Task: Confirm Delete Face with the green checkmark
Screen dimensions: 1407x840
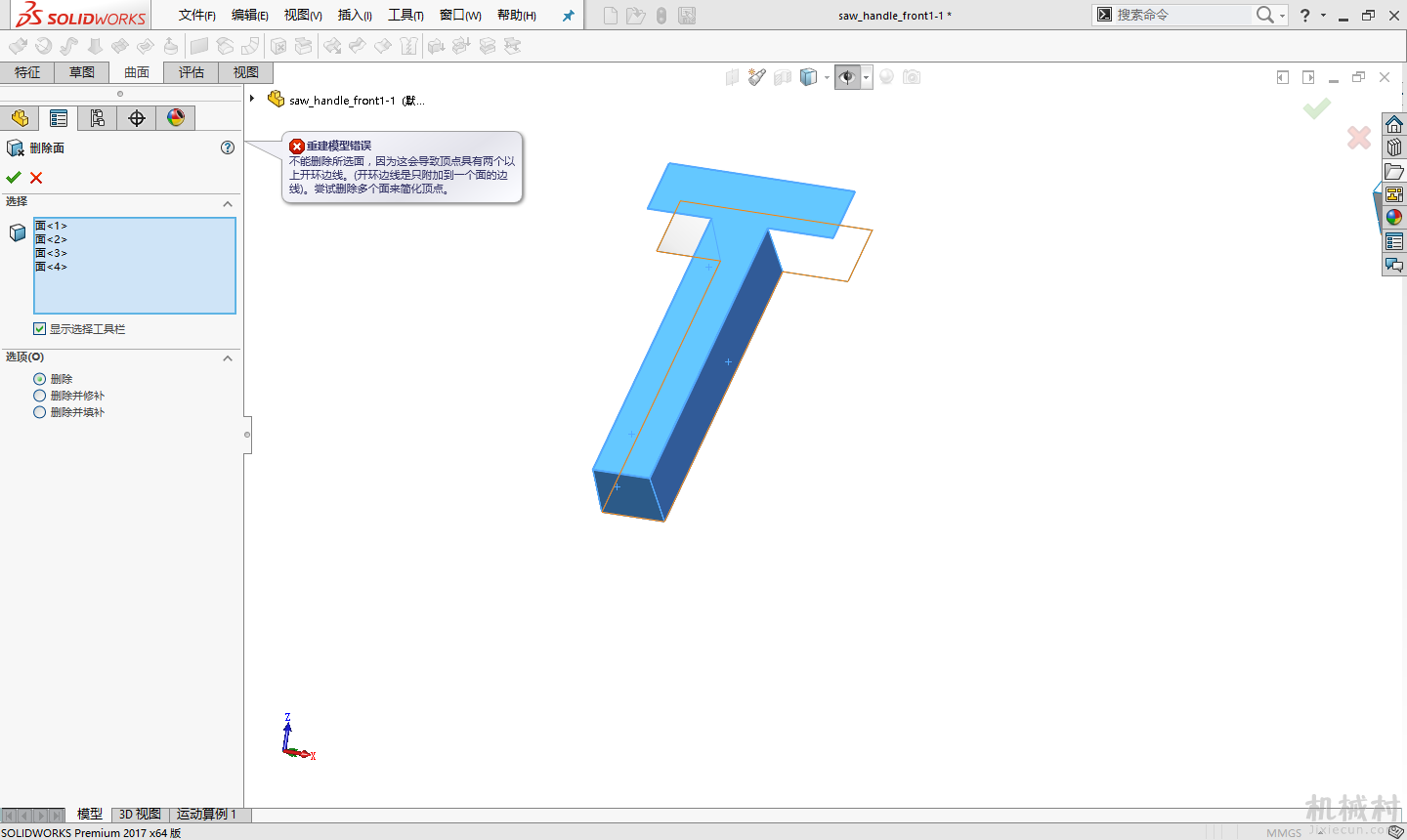Action: point(13,178)
